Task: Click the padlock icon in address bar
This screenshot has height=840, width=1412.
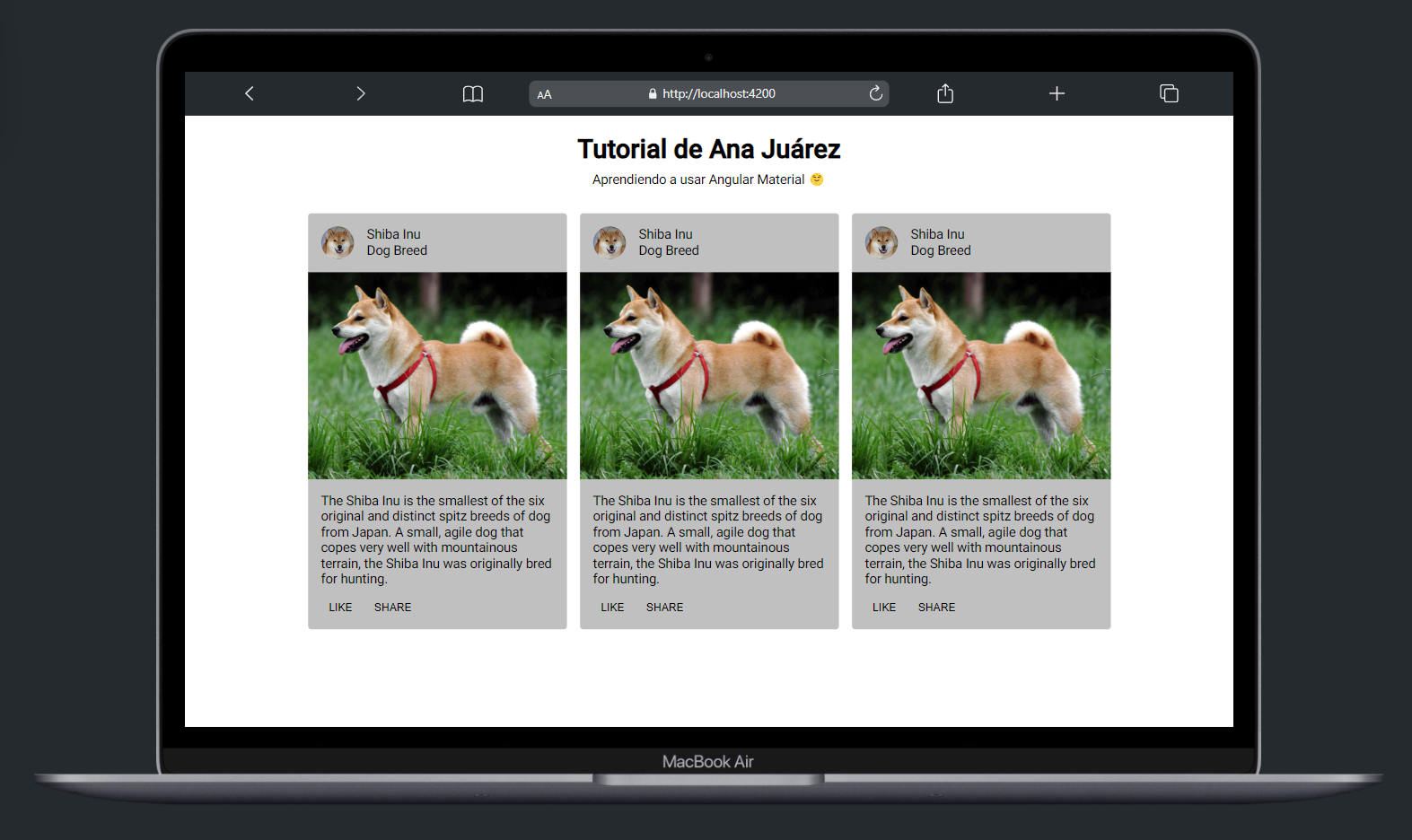Action: click(x=653, y=93)
